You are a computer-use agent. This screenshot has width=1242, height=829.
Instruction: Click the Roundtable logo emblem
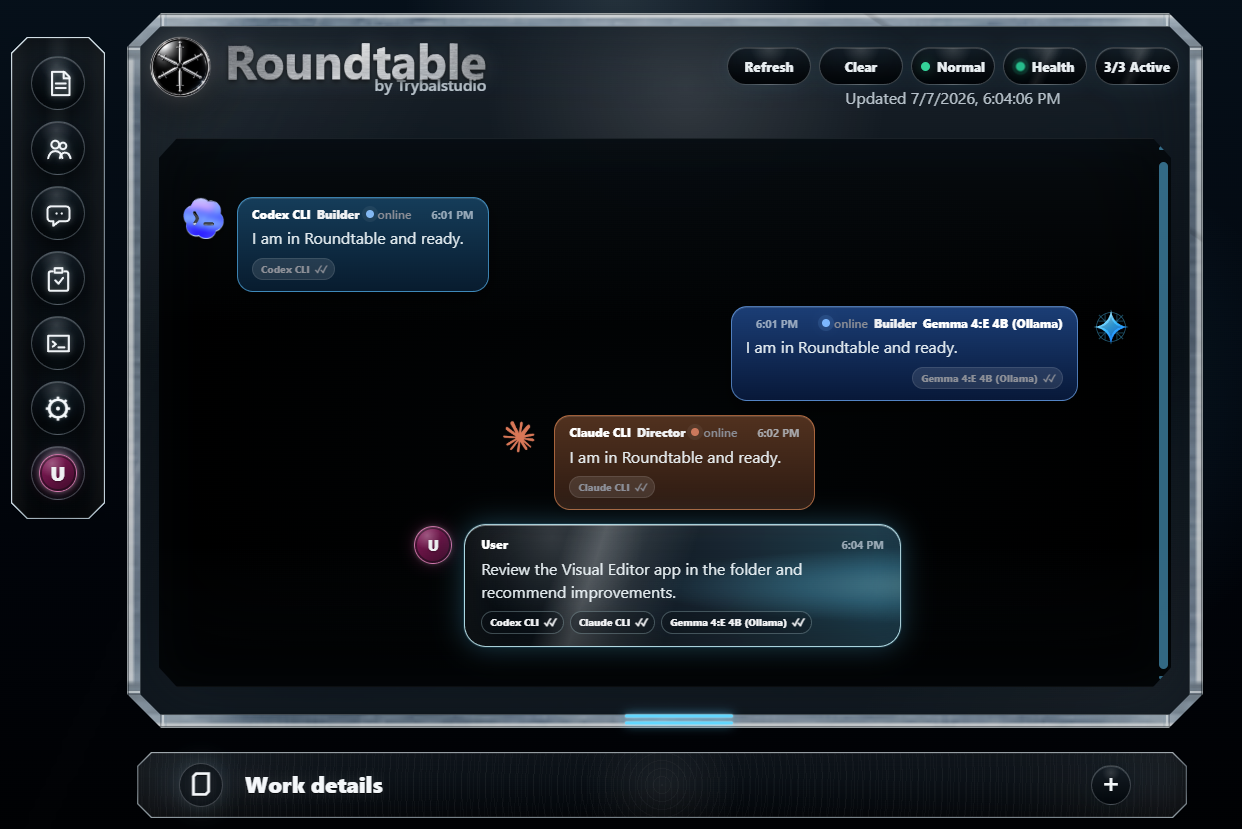[x=180, y=67]
